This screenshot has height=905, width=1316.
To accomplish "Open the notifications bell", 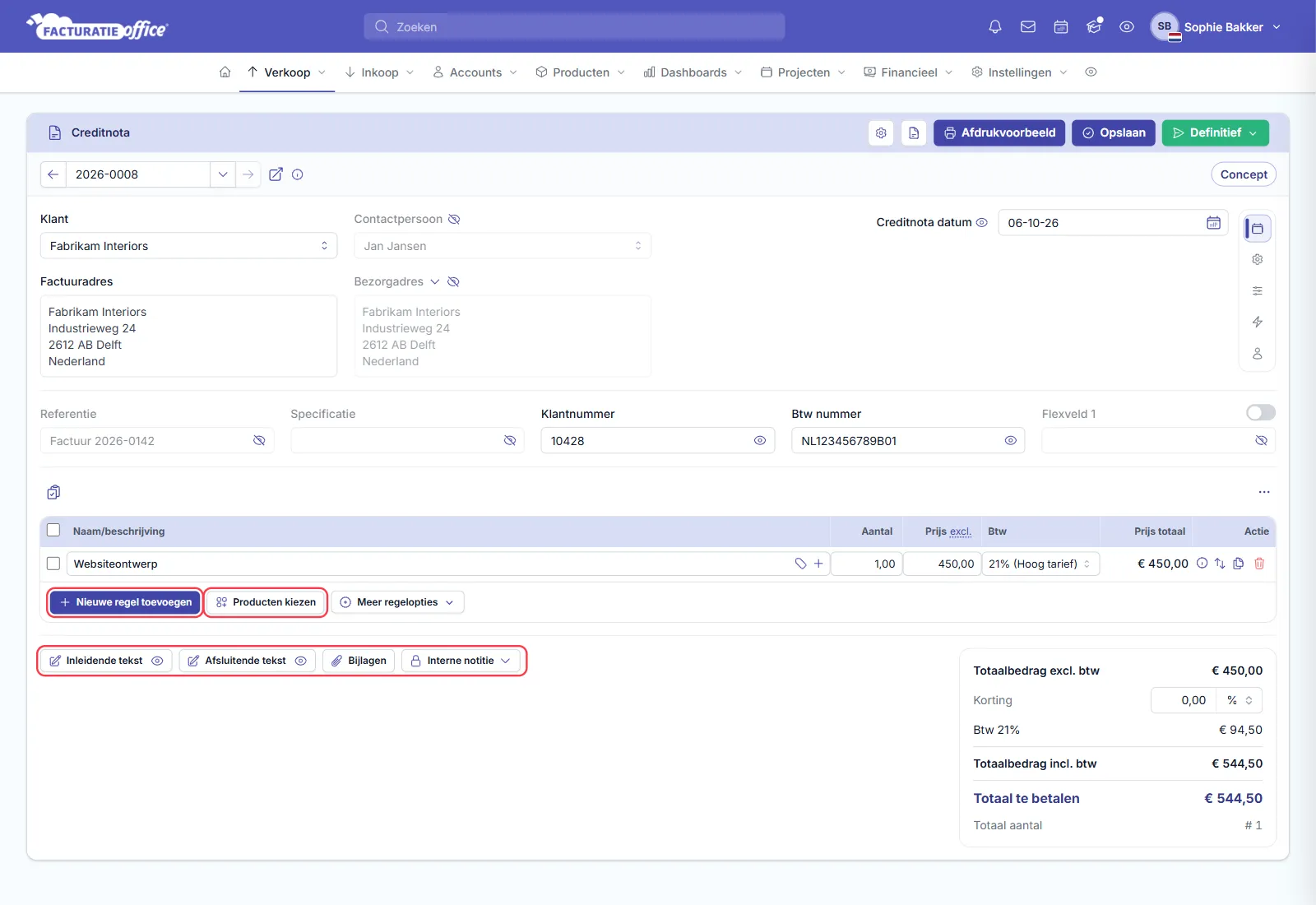I will point(995,27).
